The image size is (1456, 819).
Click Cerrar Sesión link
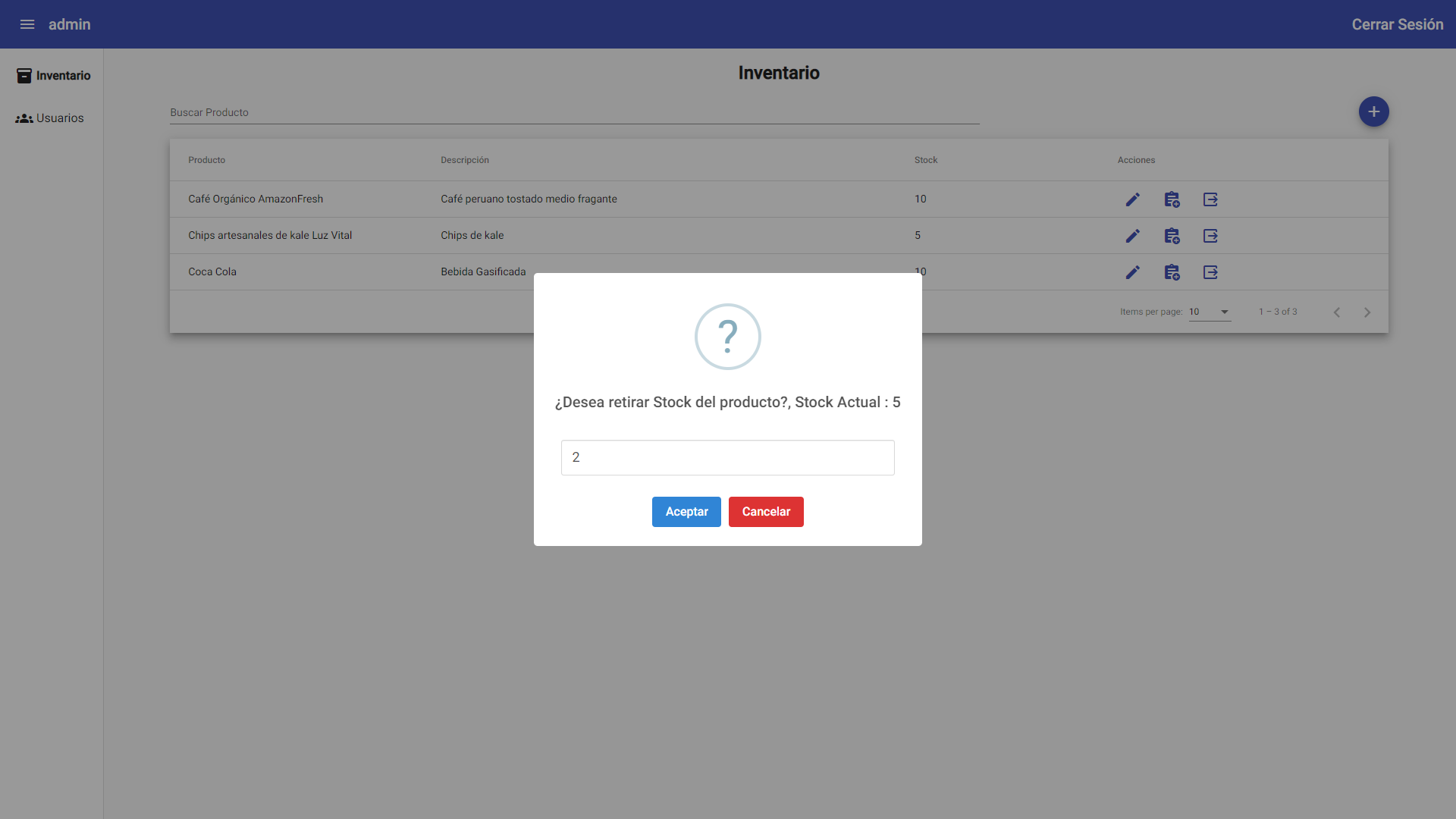(x=1397, y=24)
